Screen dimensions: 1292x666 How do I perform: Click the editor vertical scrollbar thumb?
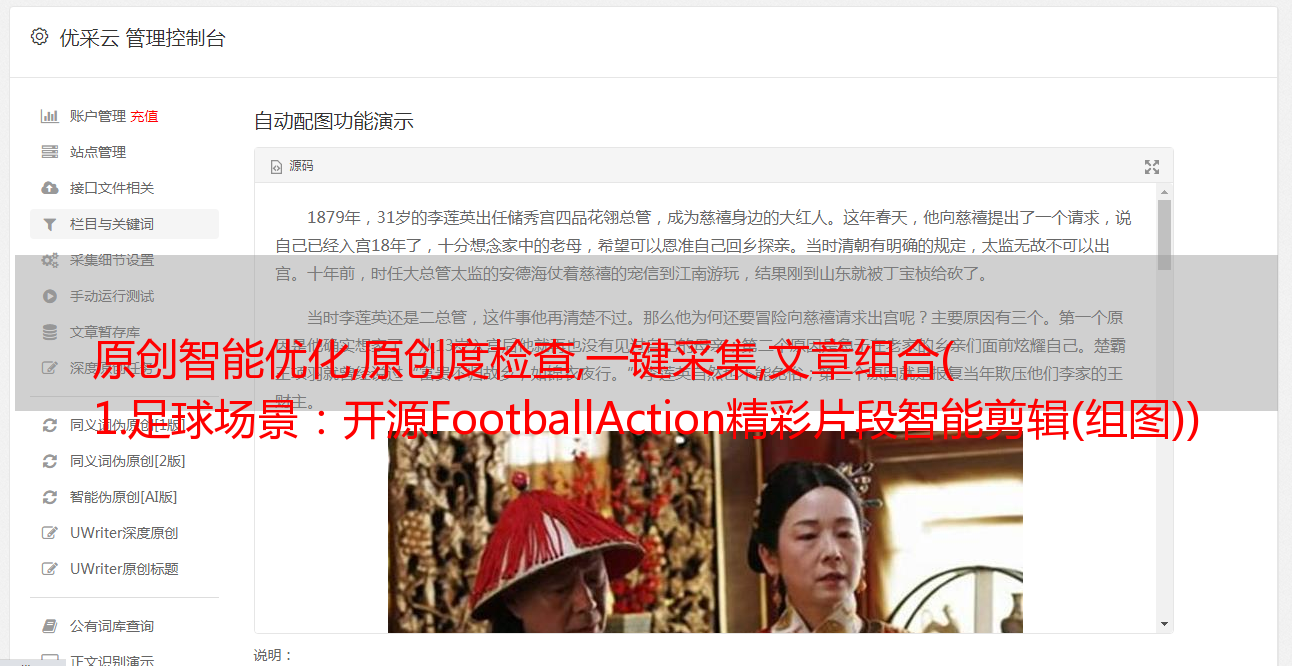1164,235
